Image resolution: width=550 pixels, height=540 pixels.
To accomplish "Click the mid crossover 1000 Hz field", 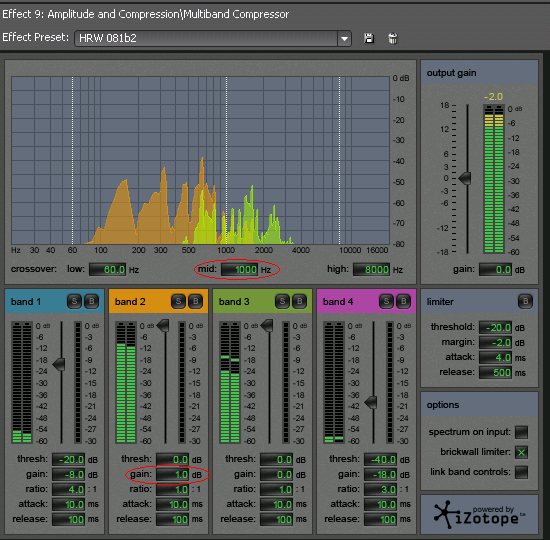I will click(240, 269).
